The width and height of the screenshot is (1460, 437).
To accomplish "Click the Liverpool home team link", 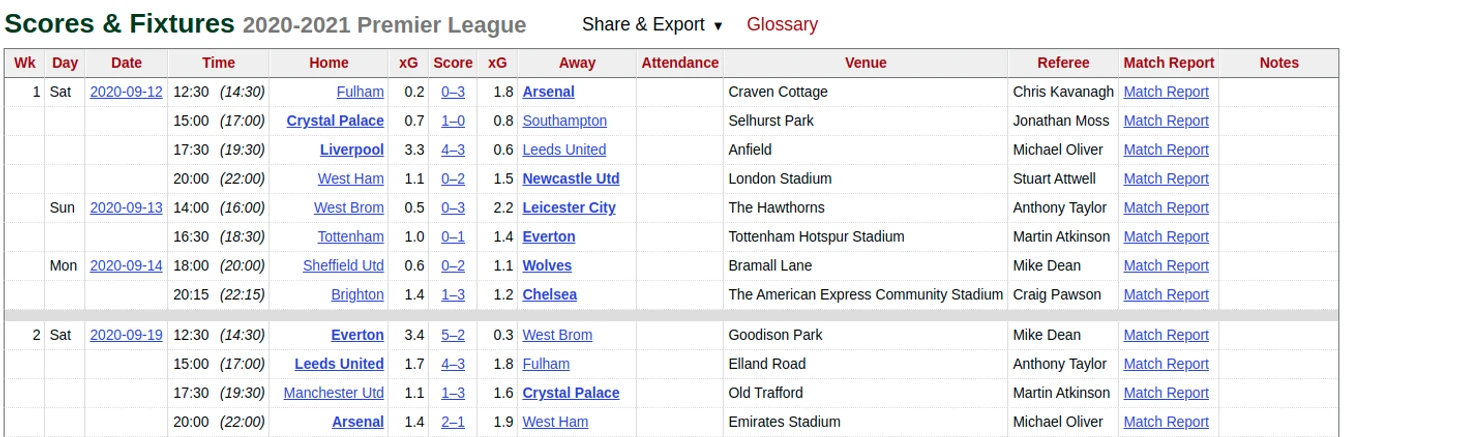I will click(352, 150).
